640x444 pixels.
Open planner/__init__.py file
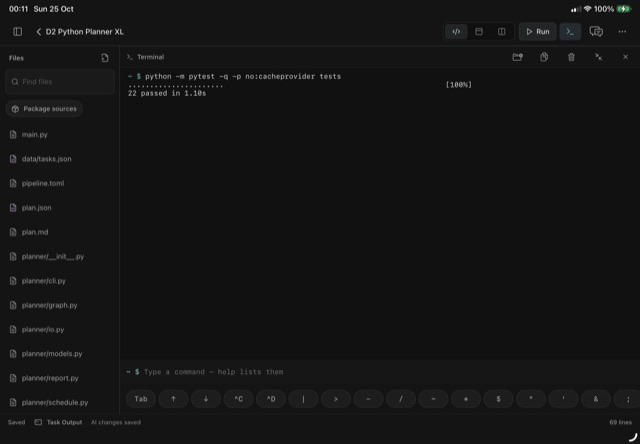click(x=60, y=257)
